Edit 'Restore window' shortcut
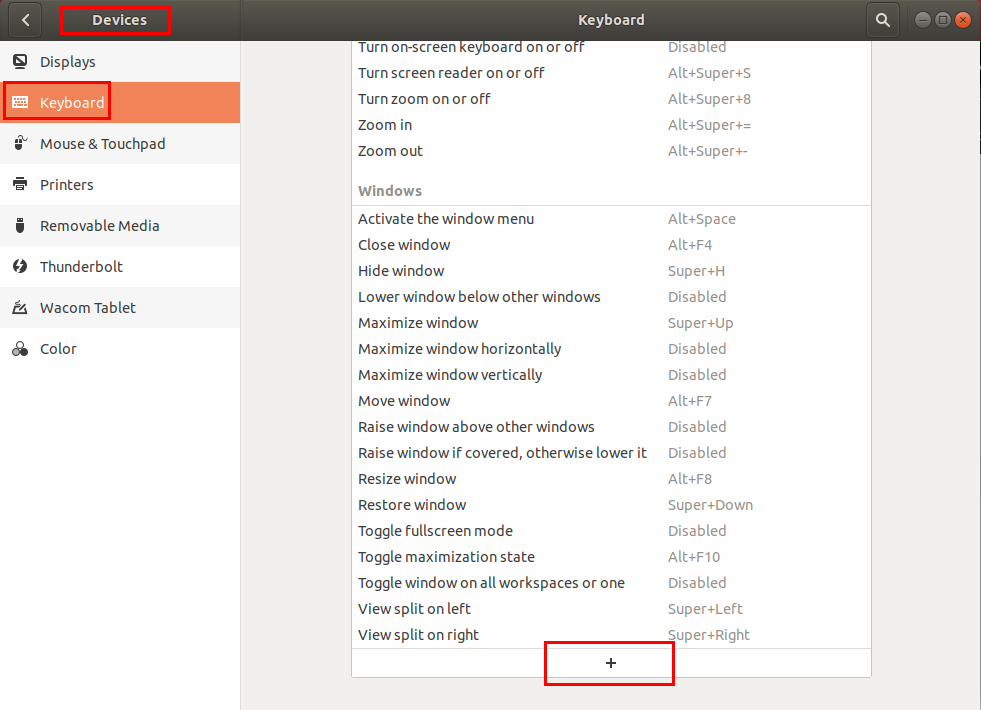The image size is (981, 710). [611, 505]
